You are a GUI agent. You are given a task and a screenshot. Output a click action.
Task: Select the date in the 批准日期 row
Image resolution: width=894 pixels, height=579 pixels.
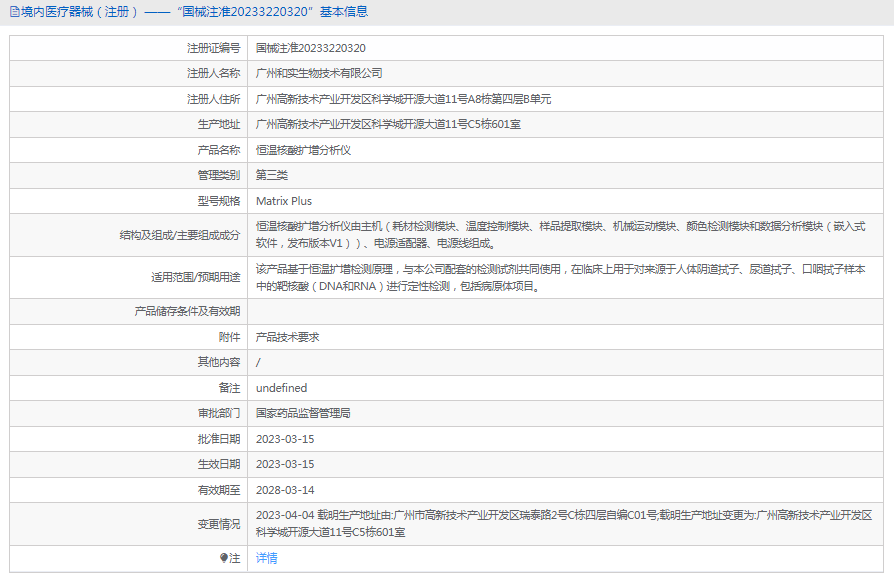coord(285,439)
